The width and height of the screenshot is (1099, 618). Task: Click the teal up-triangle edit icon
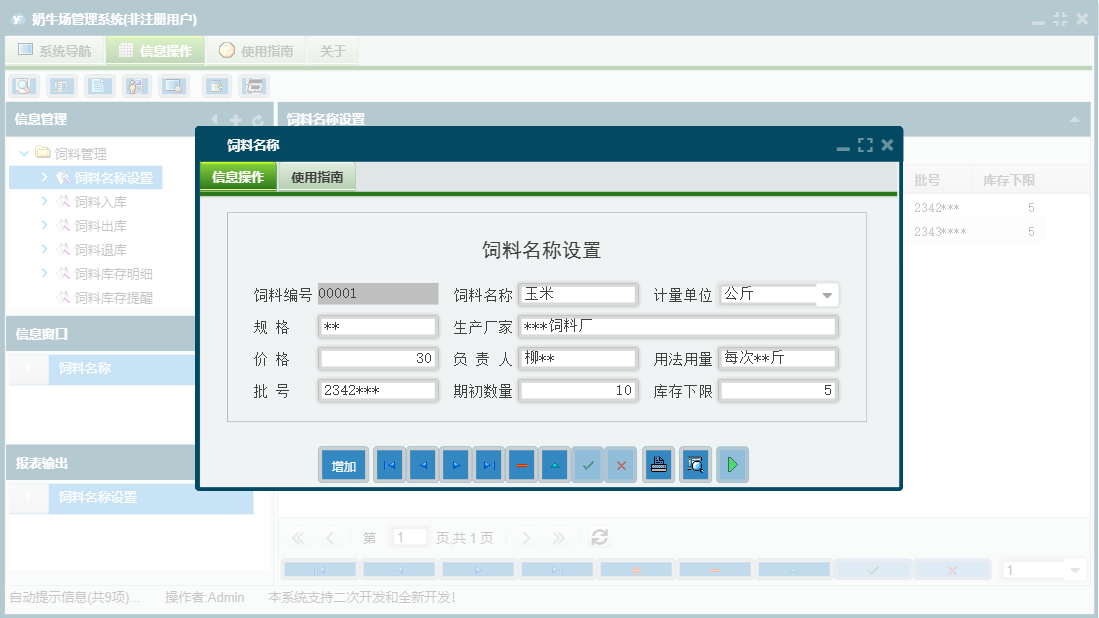pyautogui.click(x=555, y=465)
